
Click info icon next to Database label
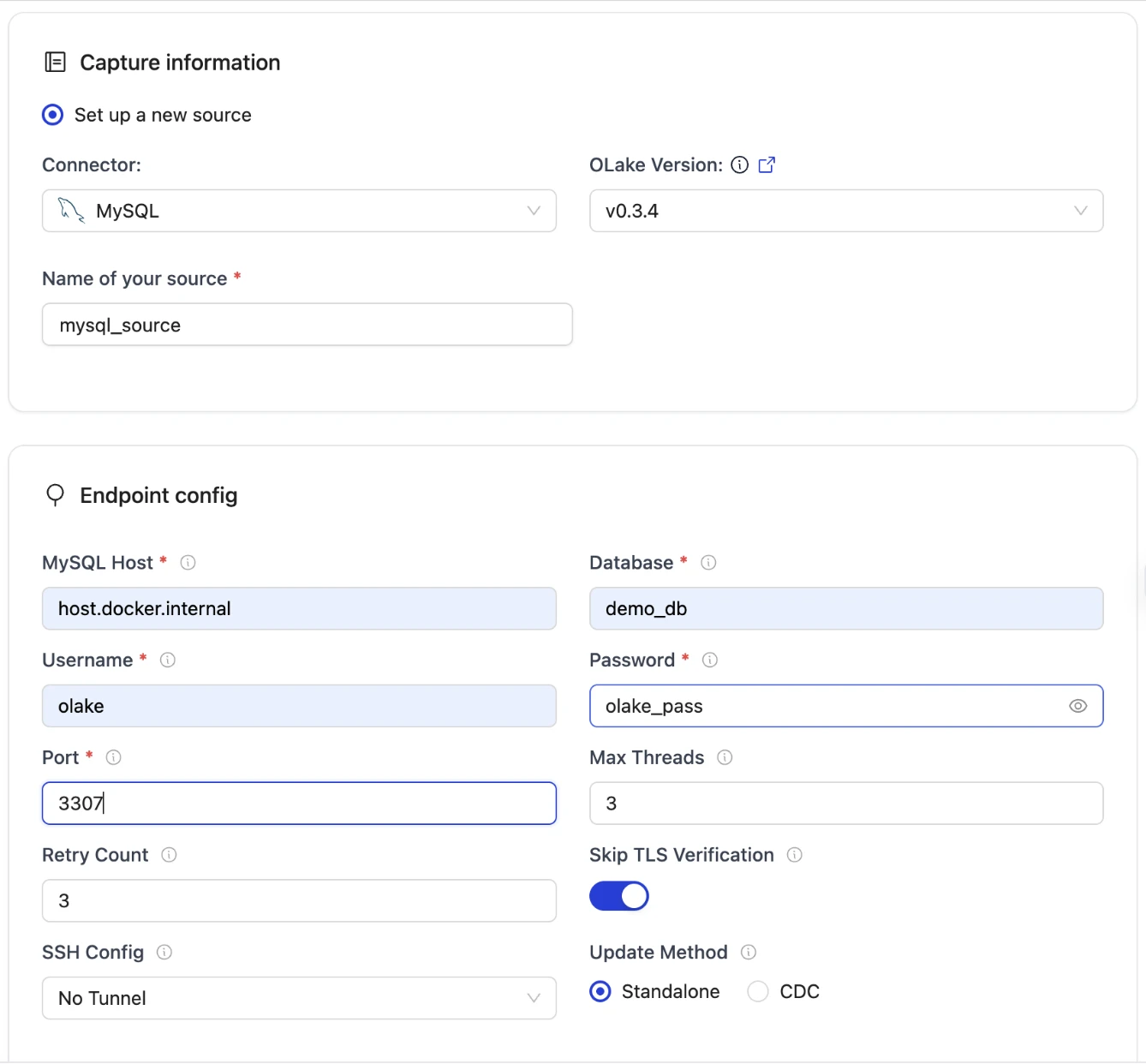708,563
